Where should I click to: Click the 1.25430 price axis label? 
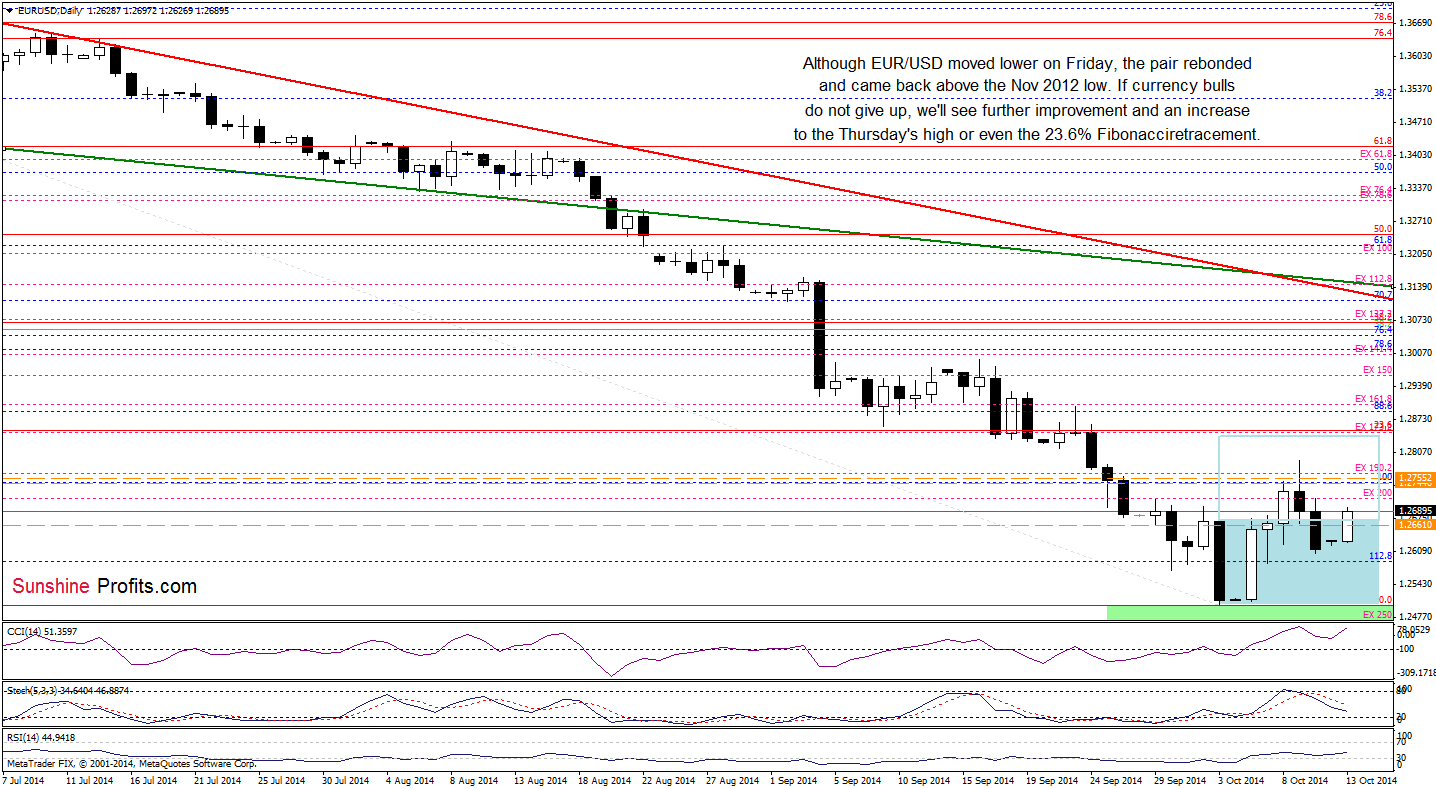pos(1416,584)
